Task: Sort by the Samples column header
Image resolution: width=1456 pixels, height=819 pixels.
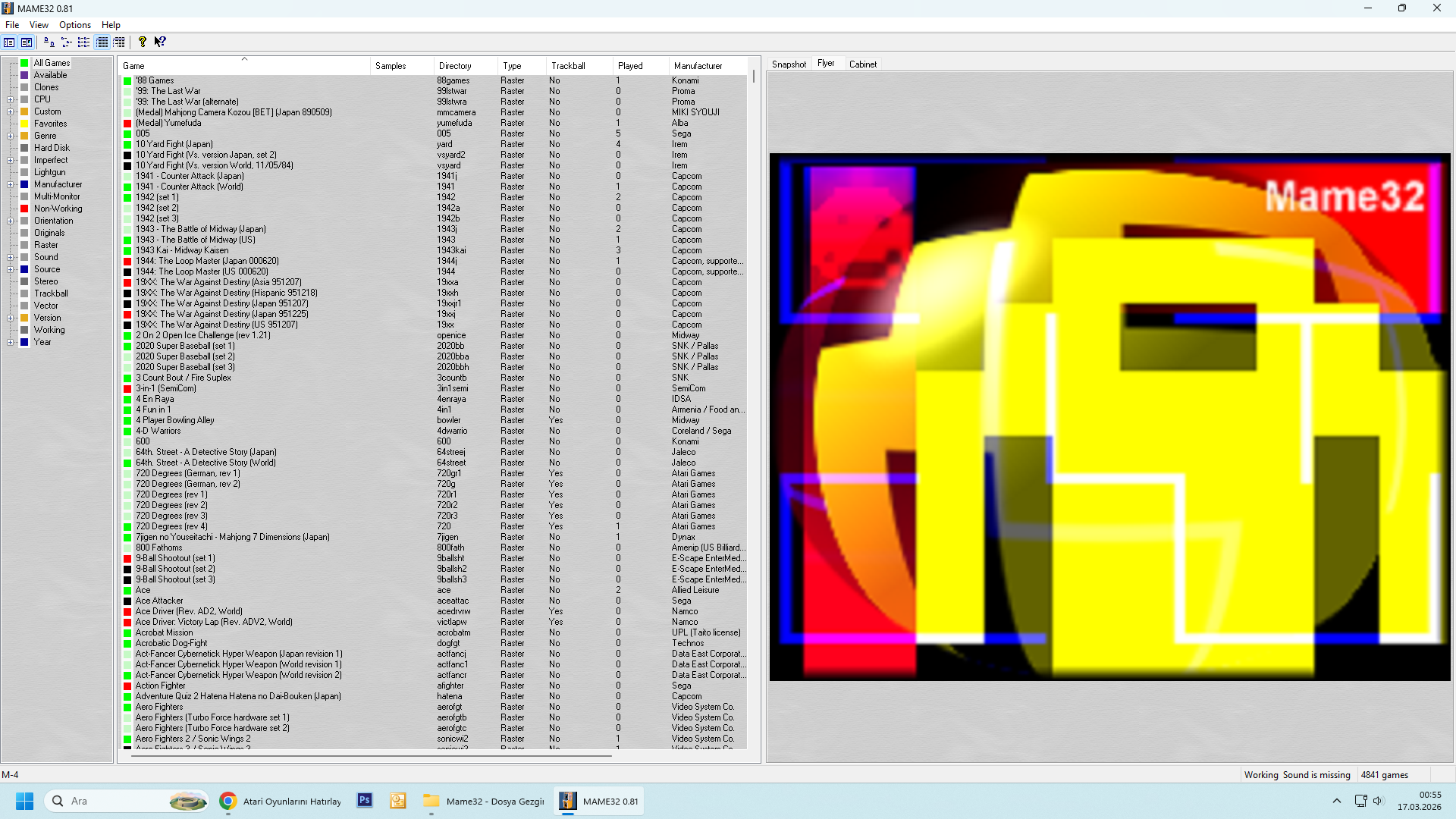Action: pyautogui.click(x=402, y=66)
